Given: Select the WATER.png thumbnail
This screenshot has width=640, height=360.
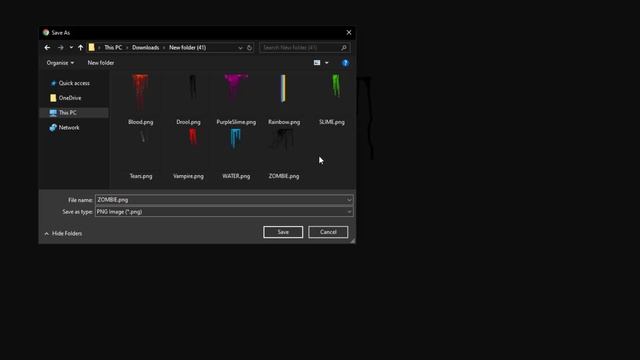Looking at the screenshot, I should point(236,139).
